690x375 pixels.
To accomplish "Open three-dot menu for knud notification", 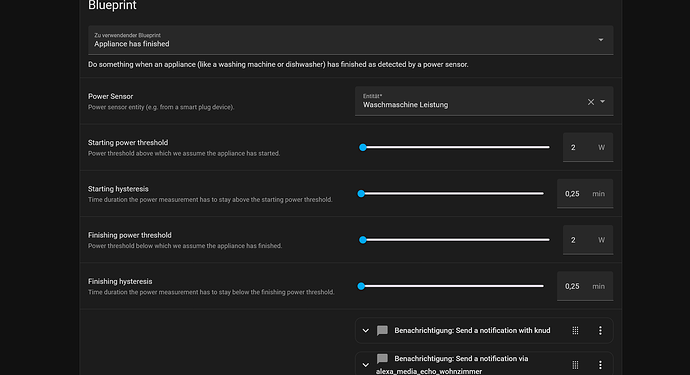I will click(600, 331).
